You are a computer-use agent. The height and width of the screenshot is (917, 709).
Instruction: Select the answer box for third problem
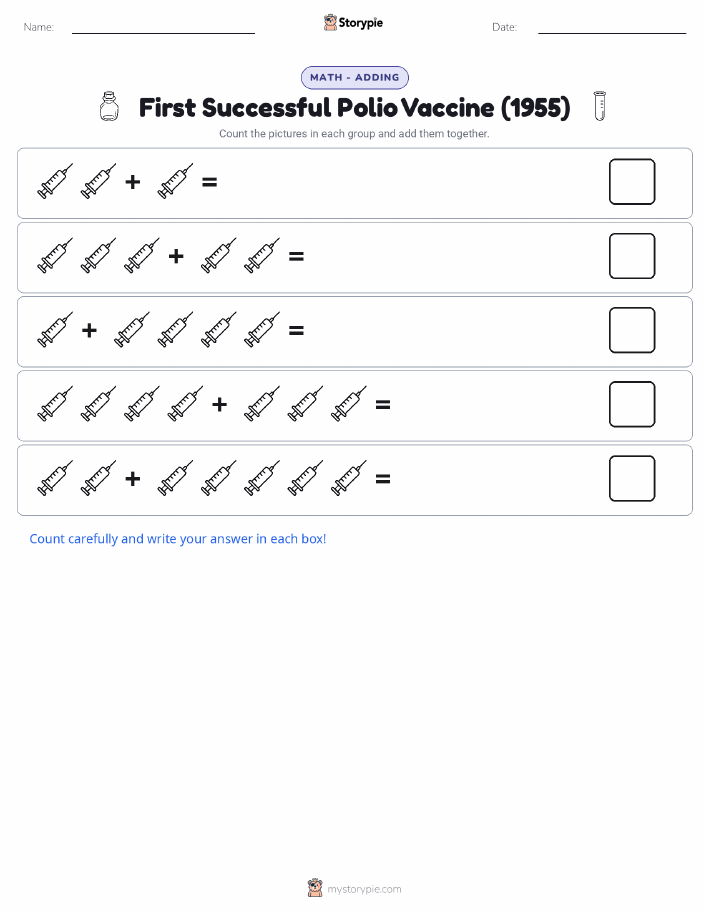tap(632, 330)
